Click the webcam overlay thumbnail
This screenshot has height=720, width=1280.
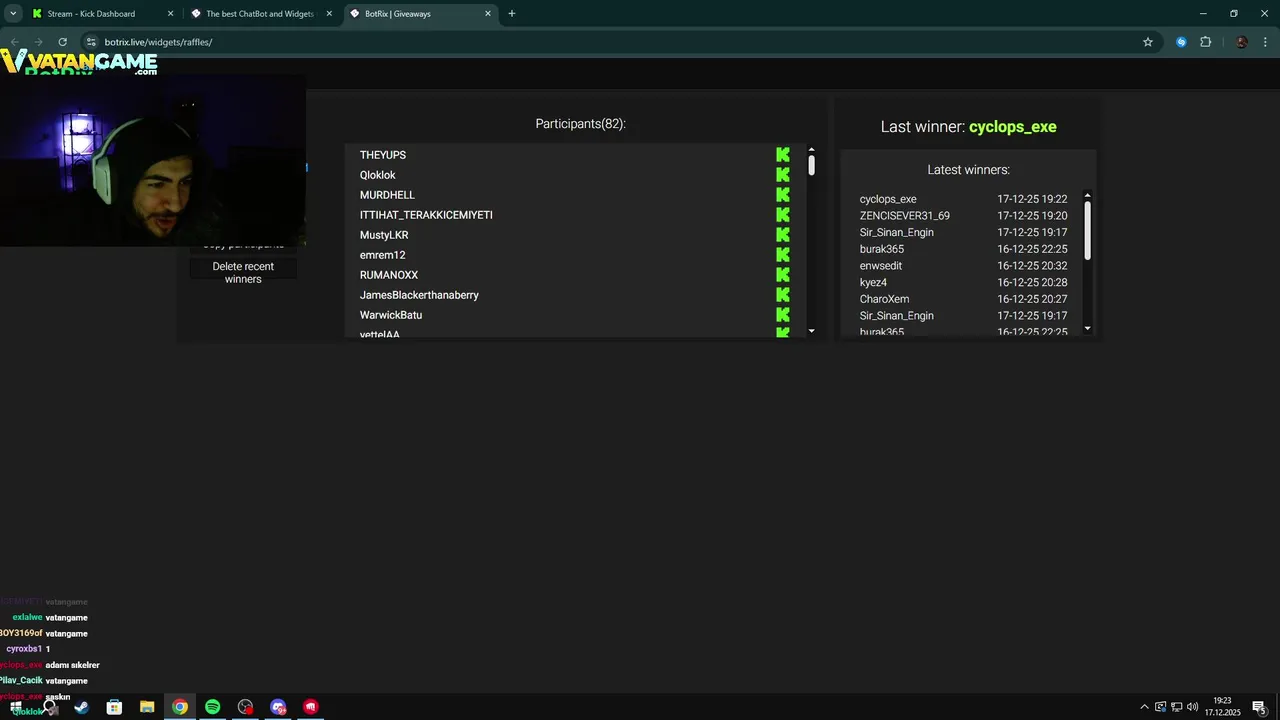click(153, 160)
